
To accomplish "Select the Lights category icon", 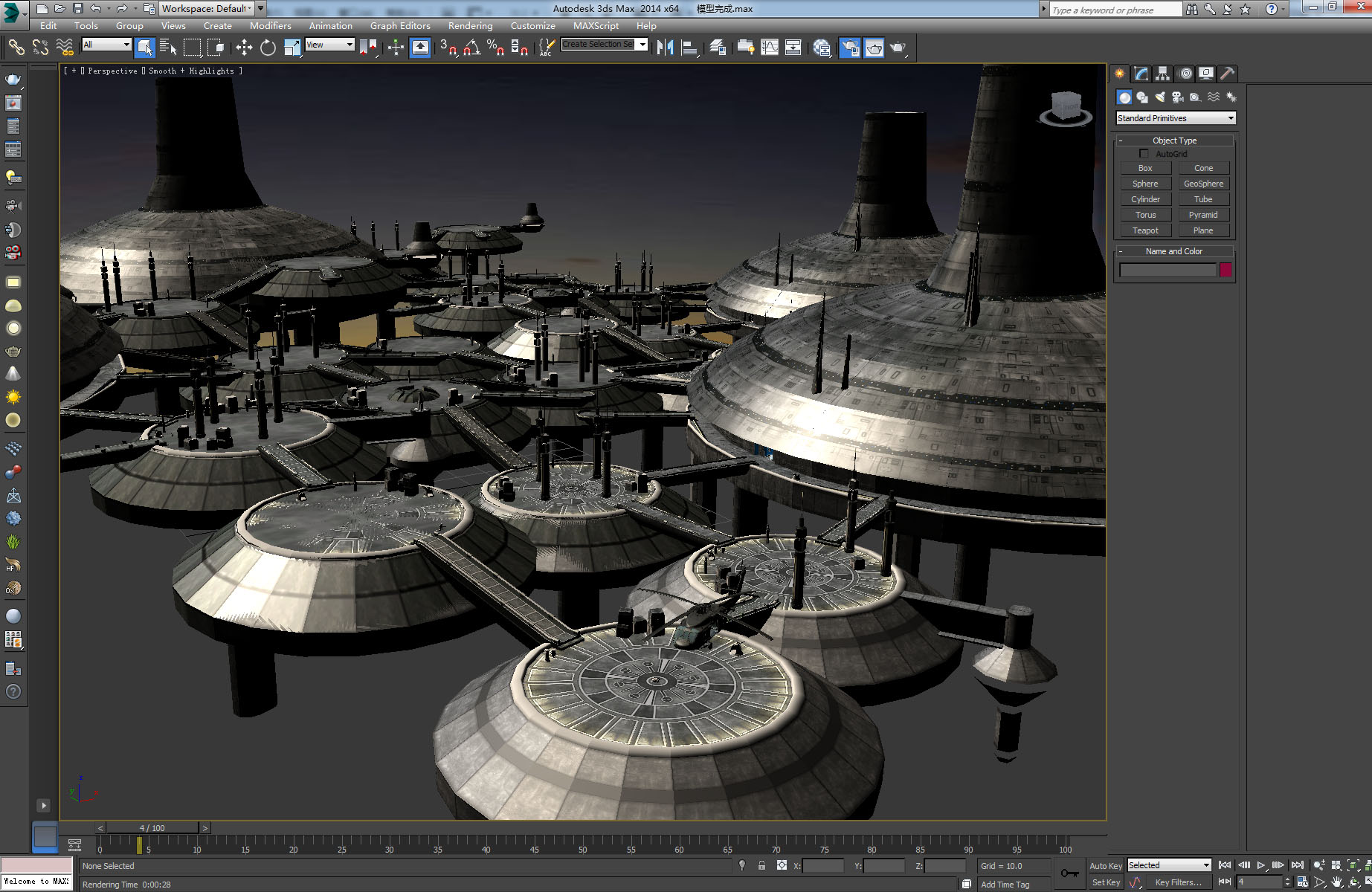I will pyautogui.click(x=1160, y=97).
